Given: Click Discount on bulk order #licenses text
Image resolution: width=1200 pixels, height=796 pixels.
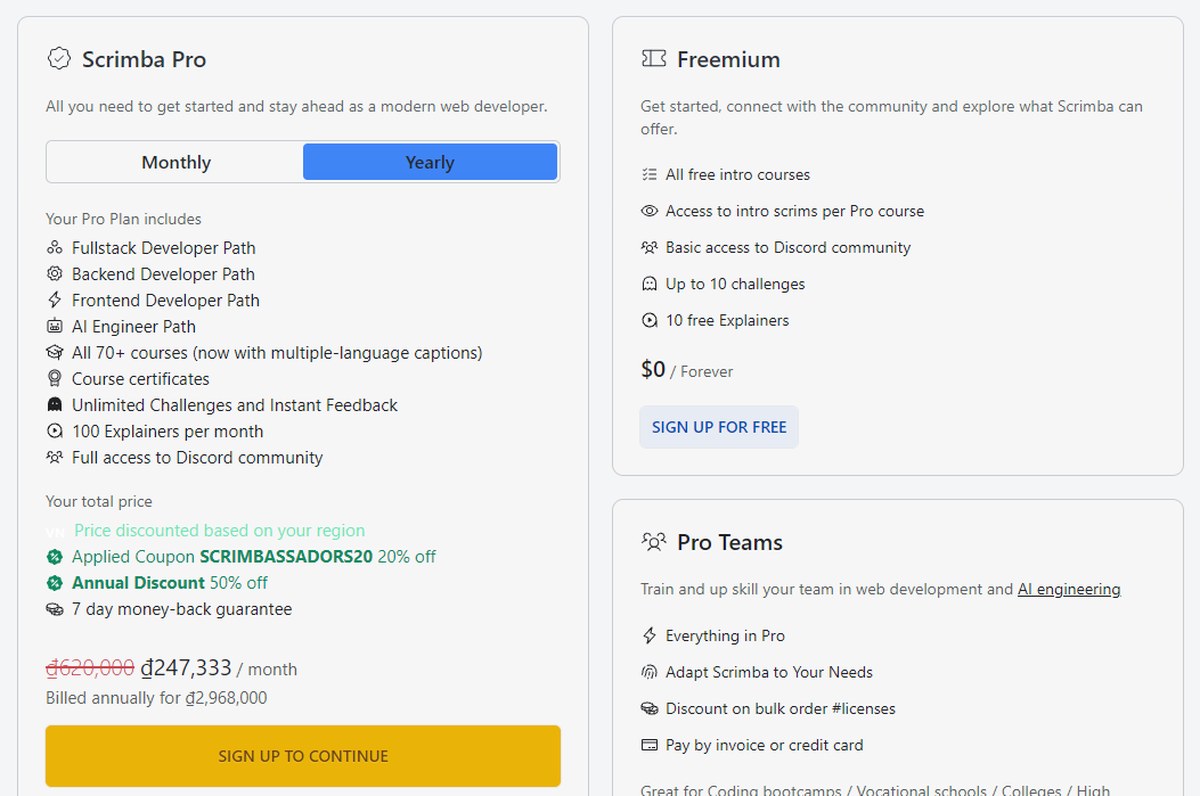Looking at the screenshot, I should click(x=781, y=709).
